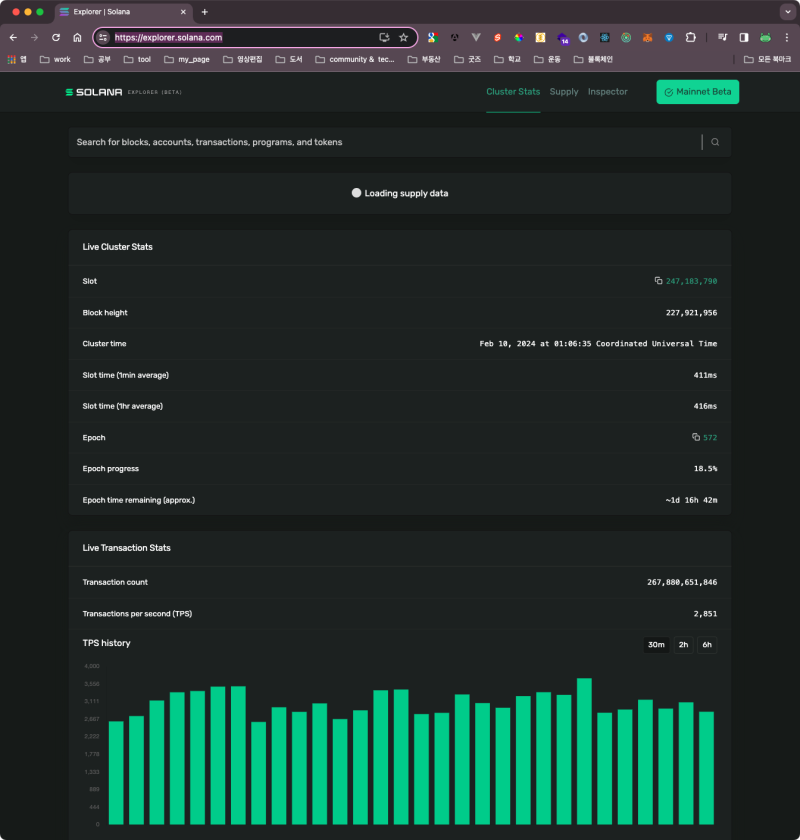Open the tool bookmarks folder
The width and height of the screenshot is (800, 840).
137,59
